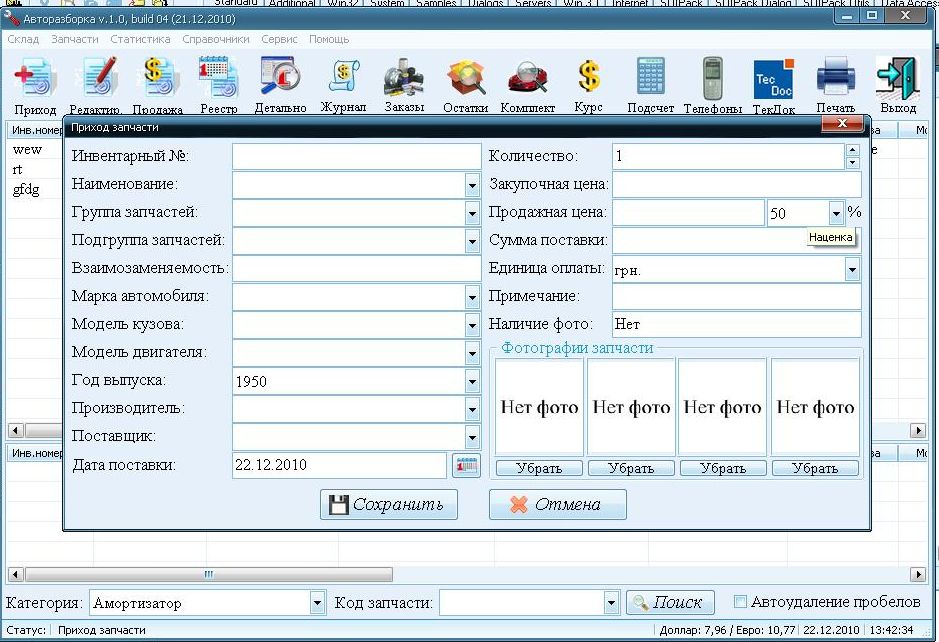The image size is (939, 642).
Task: Increase Количество with the up spinner arrow
Action: pos(852,151)
